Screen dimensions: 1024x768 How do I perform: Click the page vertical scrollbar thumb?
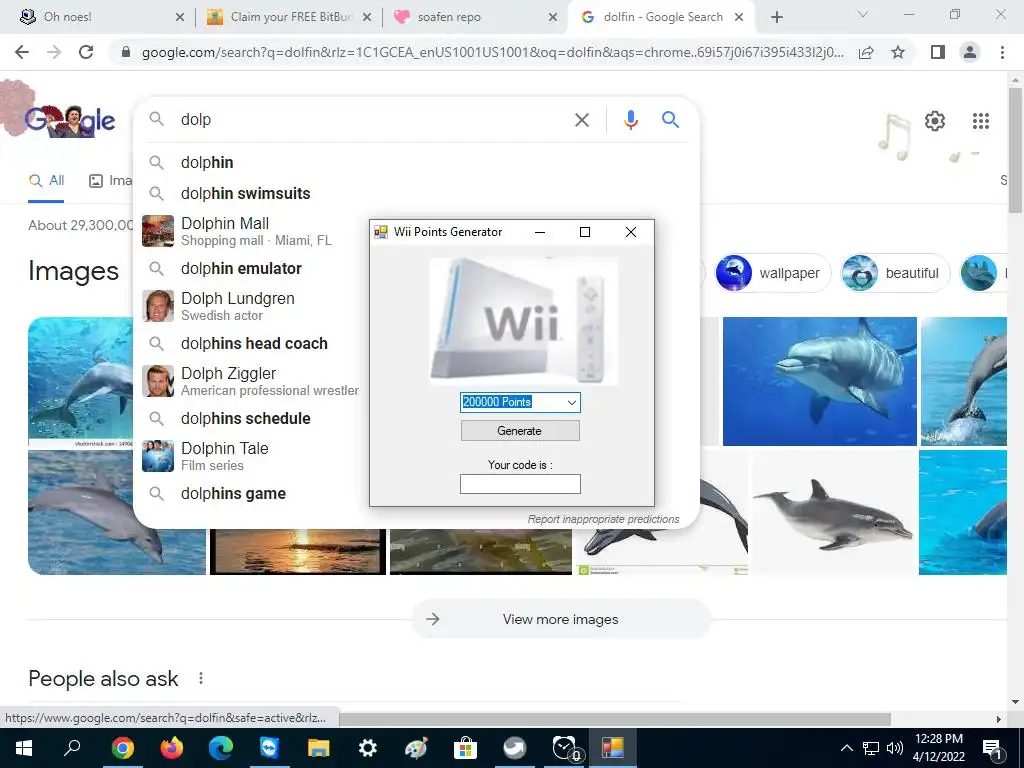(x=1016, y=150)
